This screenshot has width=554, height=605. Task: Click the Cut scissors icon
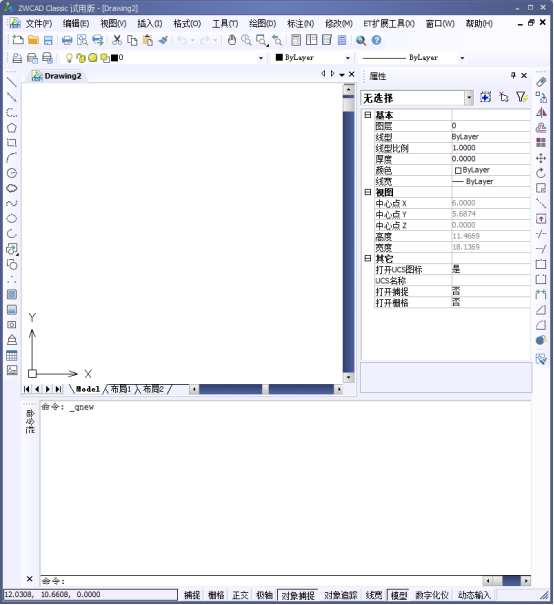117,40
